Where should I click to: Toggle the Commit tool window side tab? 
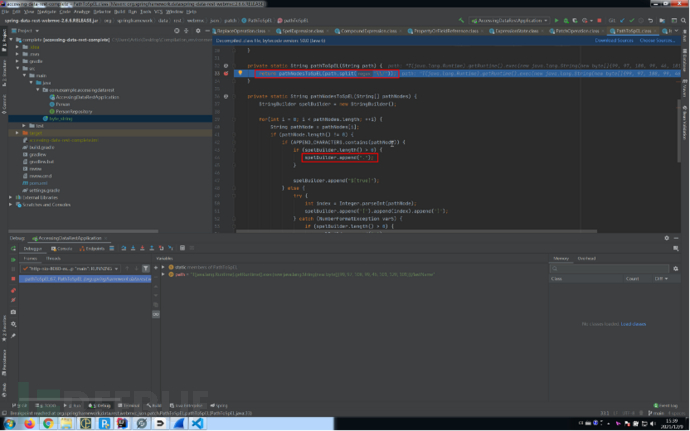[x=4, y=104]
